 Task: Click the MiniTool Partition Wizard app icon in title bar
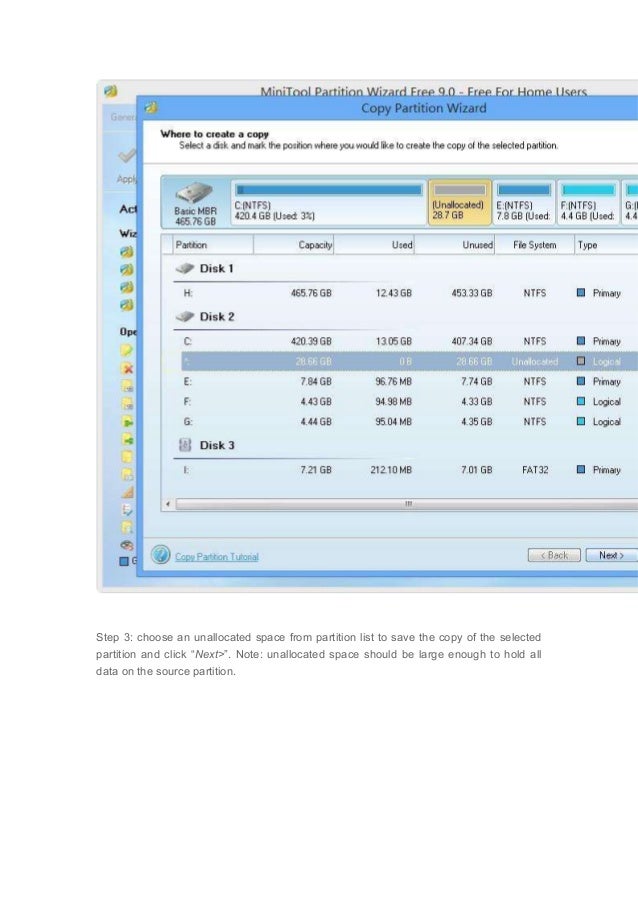point(111,91)
